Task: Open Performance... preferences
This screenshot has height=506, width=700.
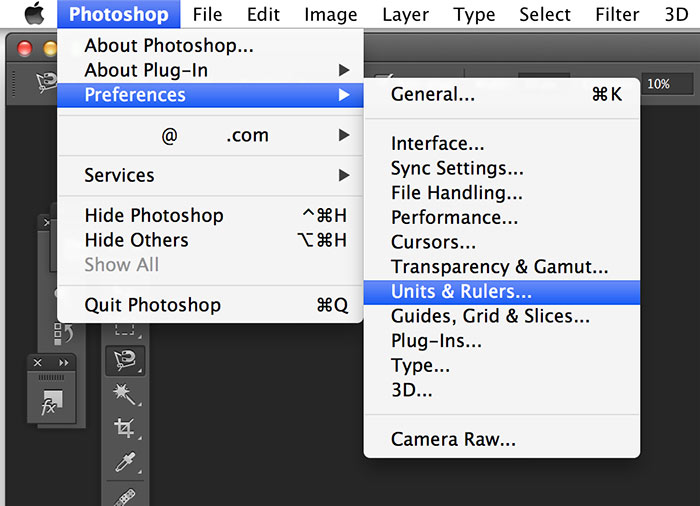Action: pos(502,217)
